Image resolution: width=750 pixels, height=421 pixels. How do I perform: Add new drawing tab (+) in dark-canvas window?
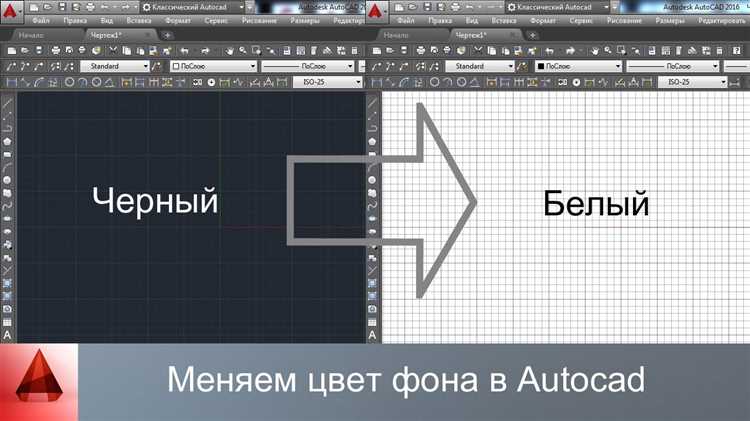click(167, 35)
